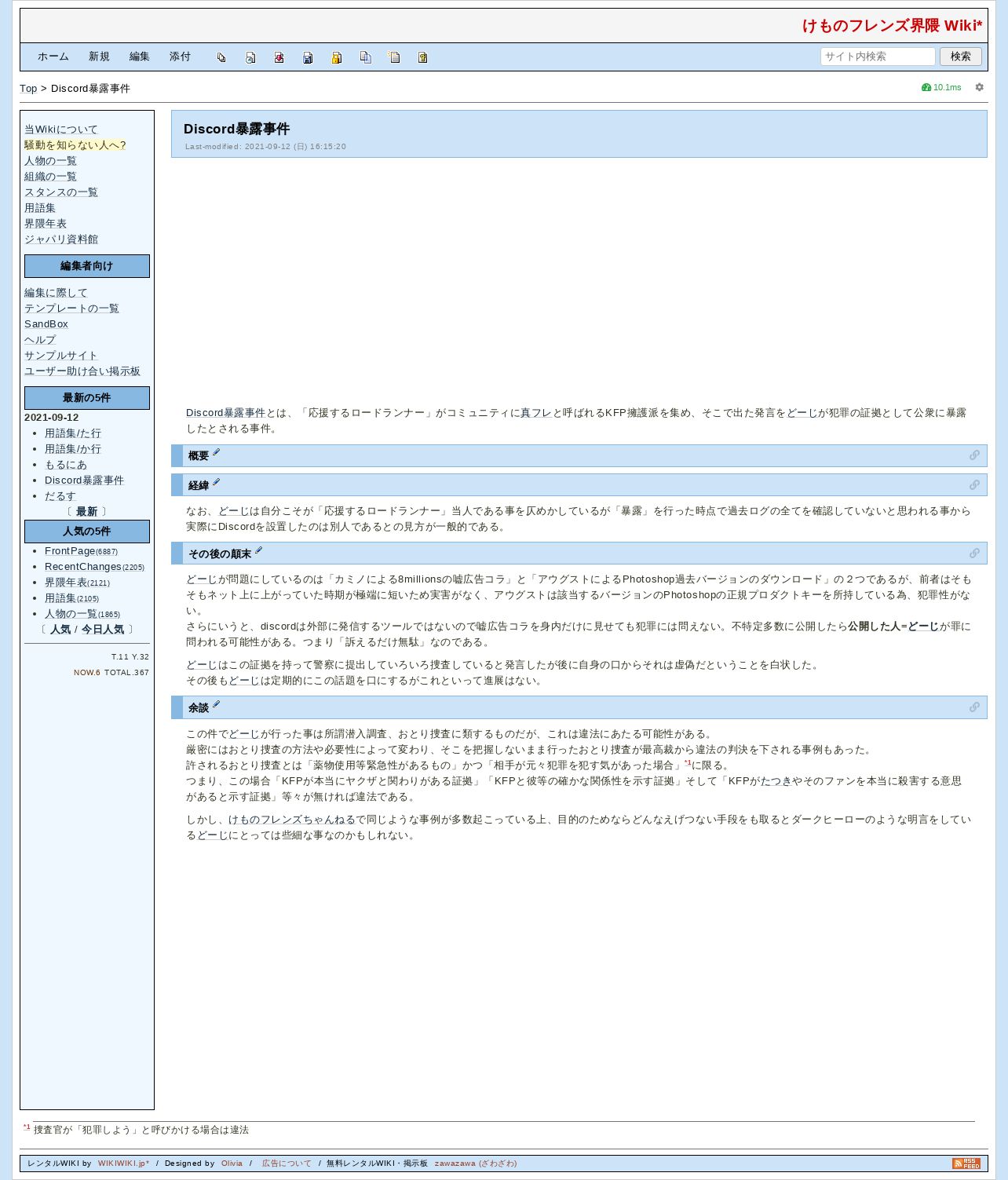Click the 最新 link under recent list
Screen dimensions: 1008x1180
(x=86, y=512)
